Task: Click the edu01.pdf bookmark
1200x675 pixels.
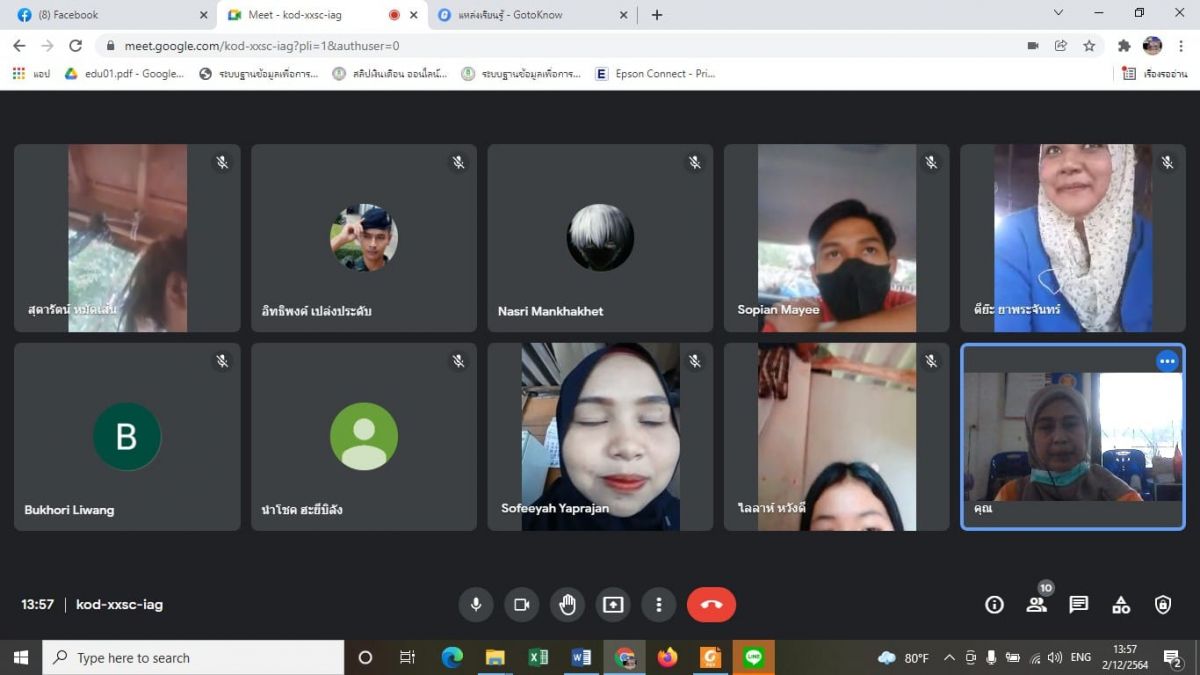Action: point(125,73)
